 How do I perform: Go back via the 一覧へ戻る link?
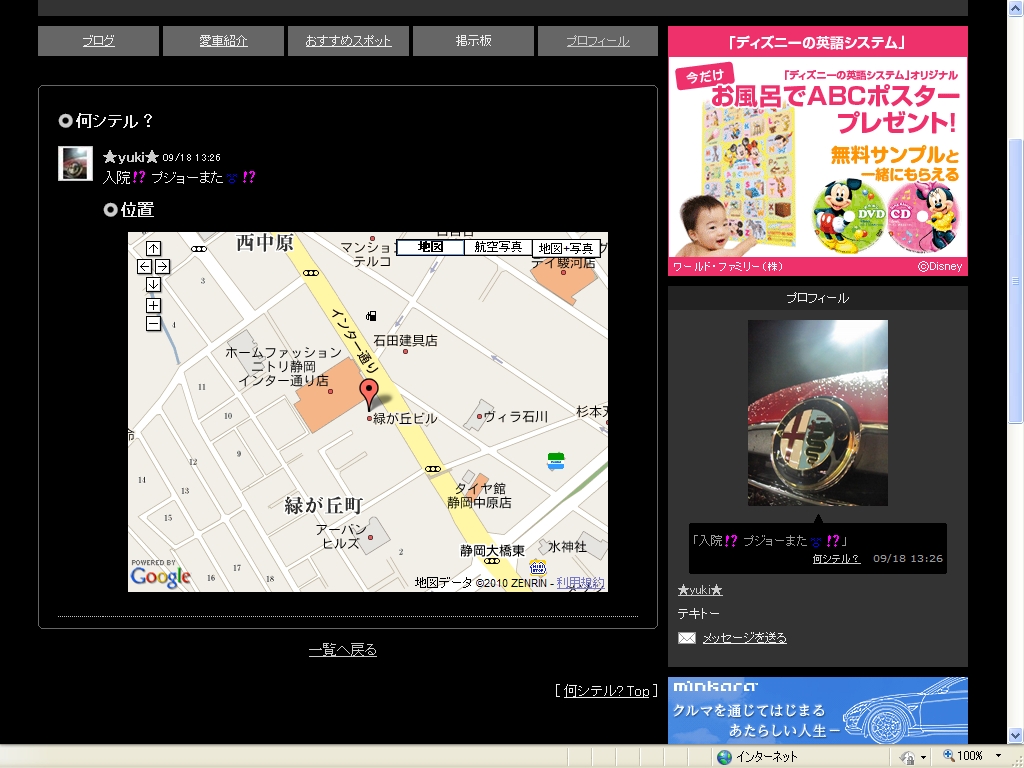(x=343, y=650)
